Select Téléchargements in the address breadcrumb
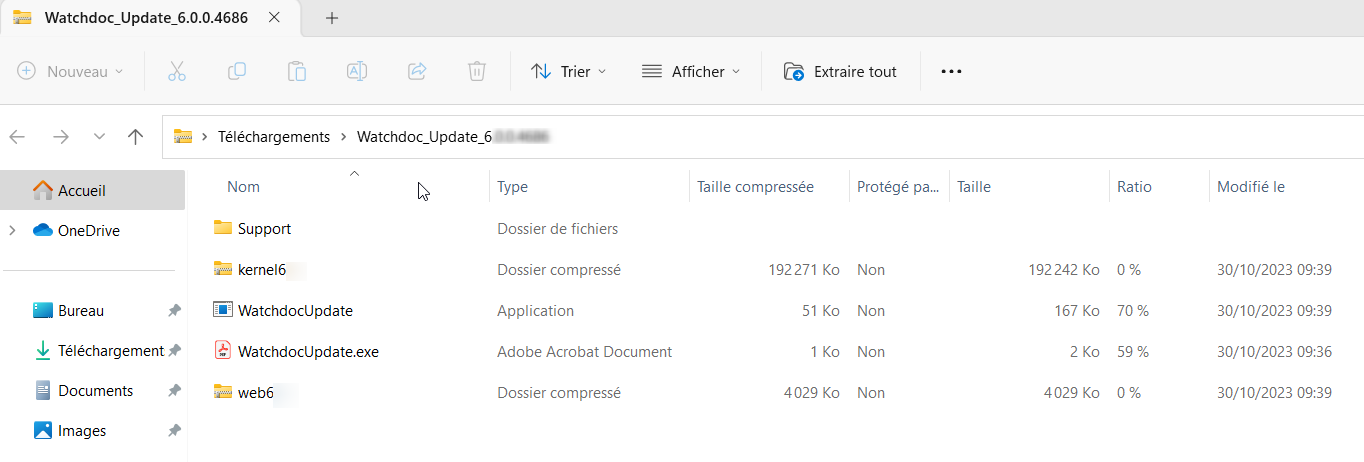Screen dimensions: 1364x462 [x=273, y=137]
